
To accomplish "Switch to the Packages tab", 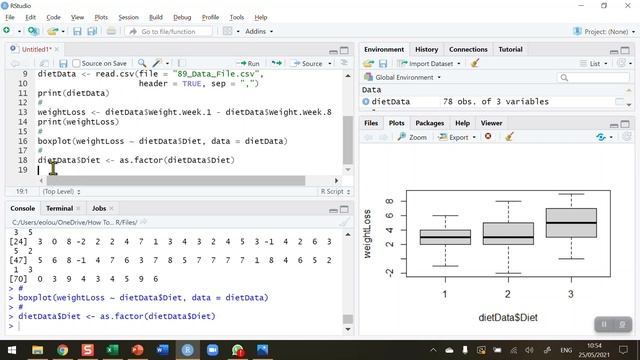I will pos(429,123).
